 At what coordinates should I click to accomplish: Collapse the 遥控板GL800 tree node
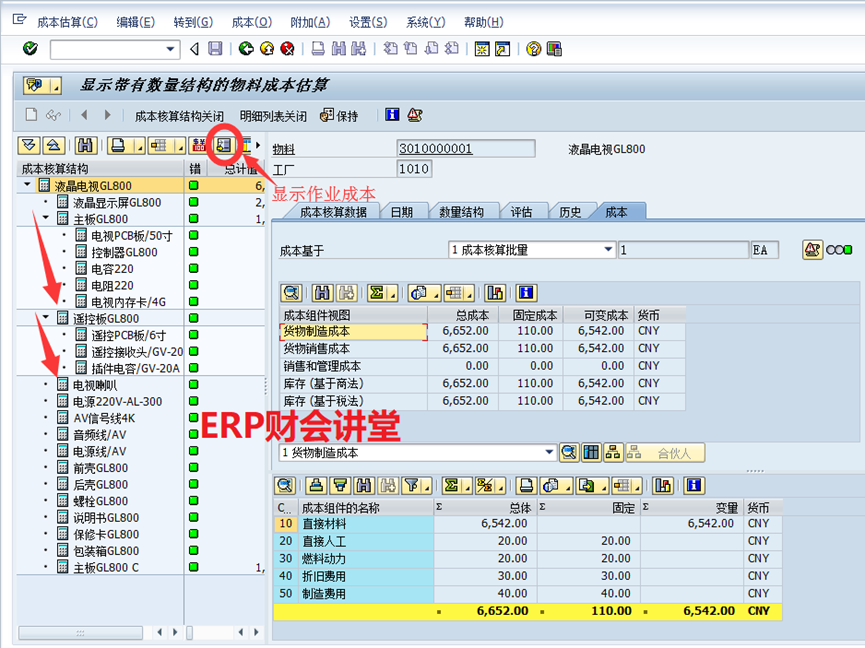[46, 318]
